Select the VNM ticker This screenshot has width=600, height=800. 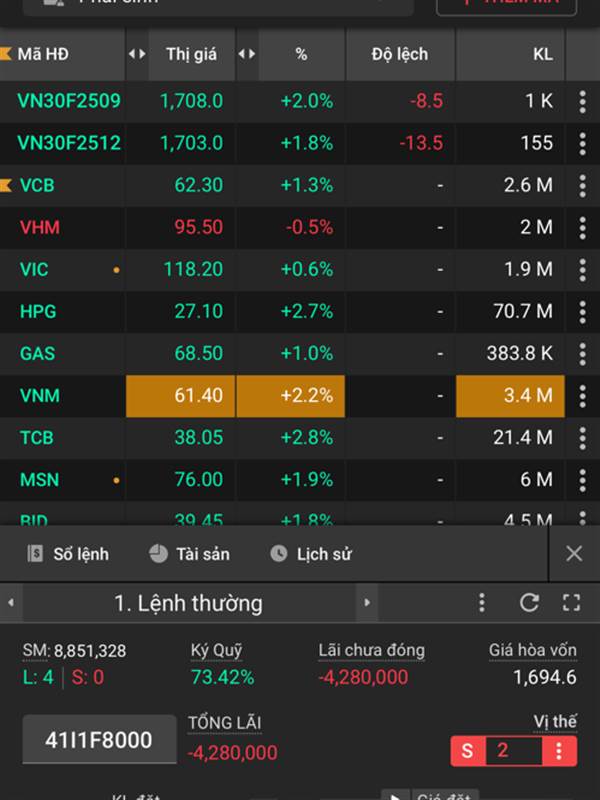tap(40, 396)
